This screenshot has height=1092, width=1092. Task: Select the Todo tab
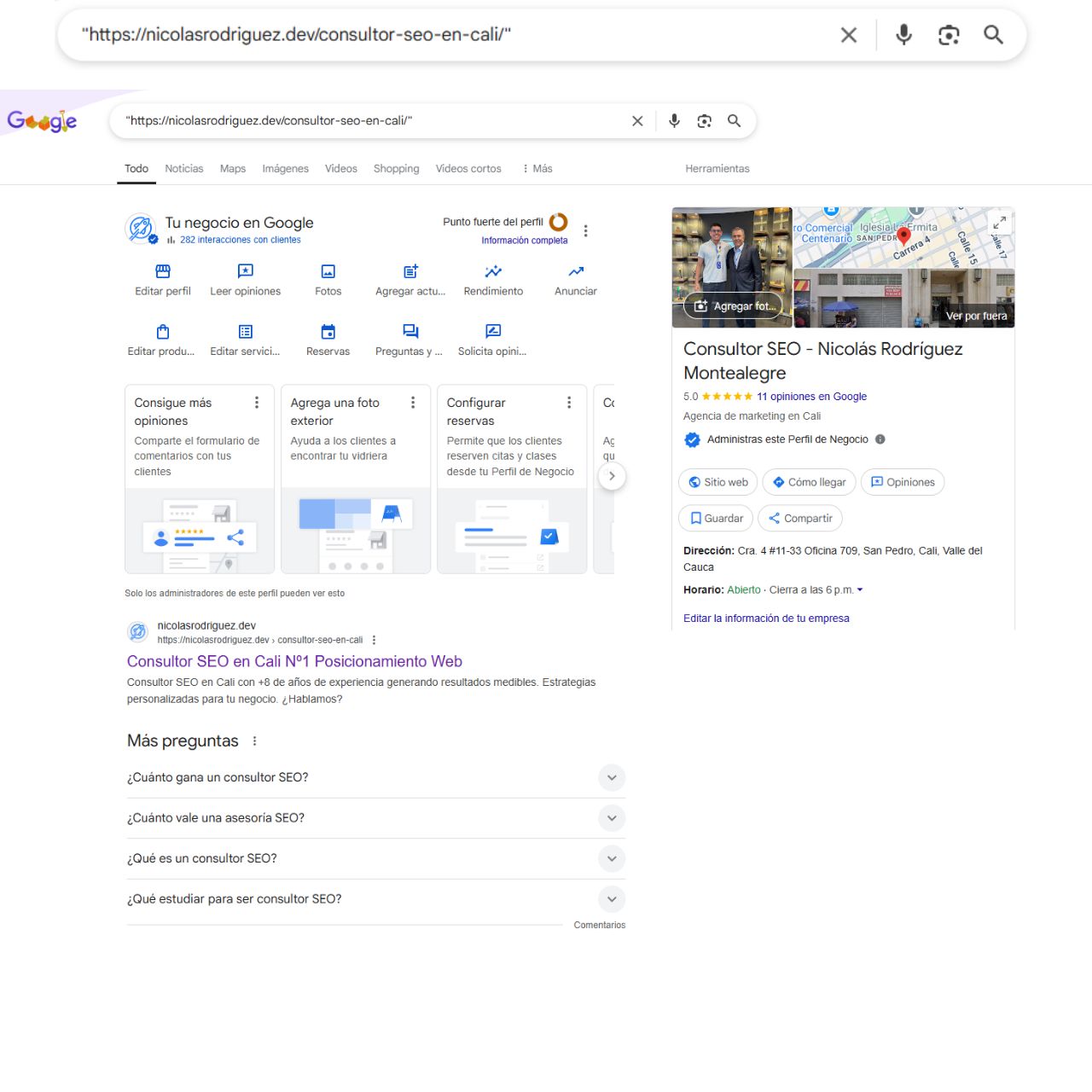136,169
